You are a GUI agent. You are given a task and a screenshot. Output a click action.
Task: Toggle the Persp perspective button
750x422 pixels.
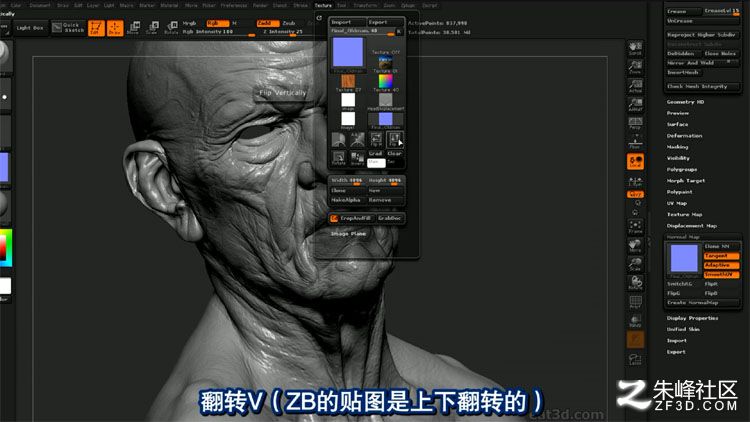pyautogui.click(x=635, y=123)
